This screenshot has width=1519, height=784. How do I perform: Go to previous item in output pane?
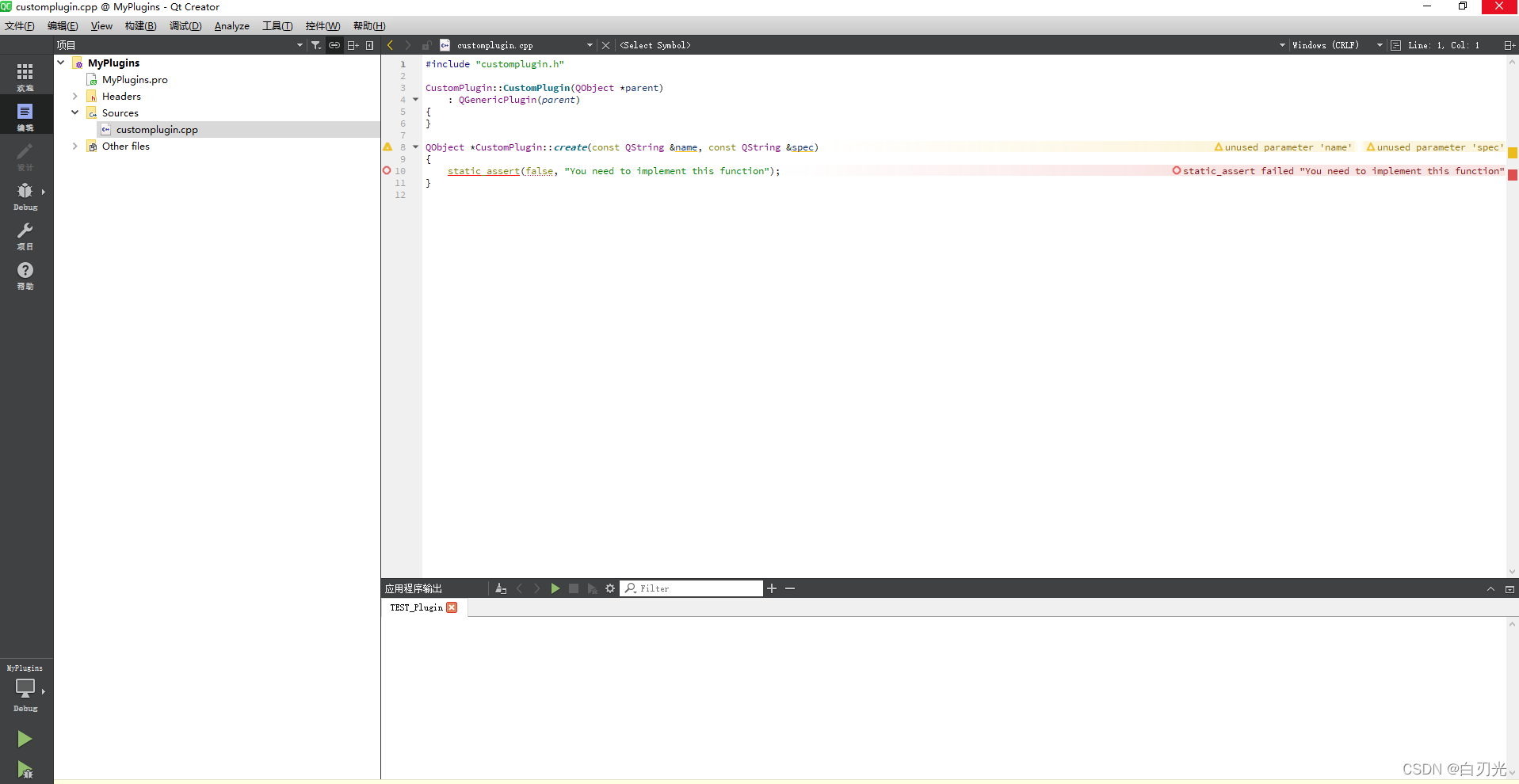pos(520,588)
